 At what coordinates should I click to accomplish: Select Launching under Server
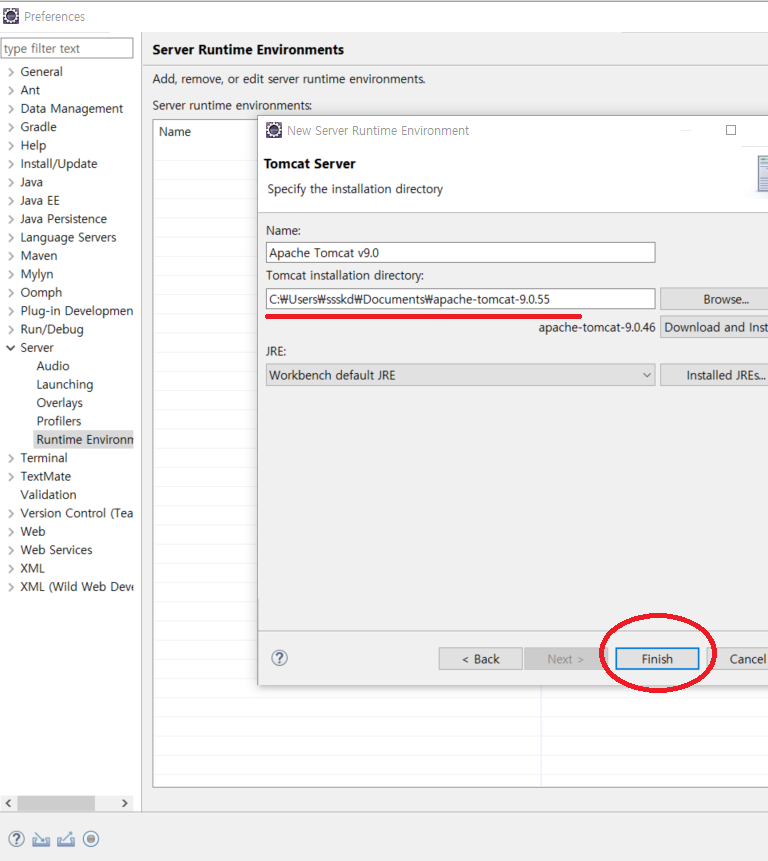tap(65, 384)
